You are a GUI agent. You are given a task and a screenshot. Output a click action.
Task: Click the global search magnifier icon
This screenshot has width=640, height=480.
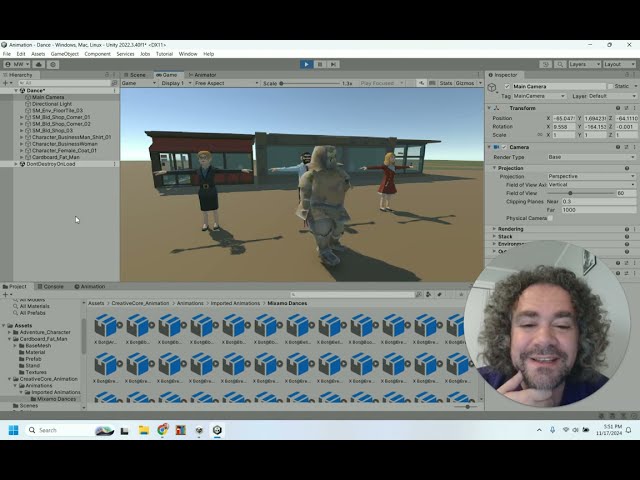pos(560,64)
